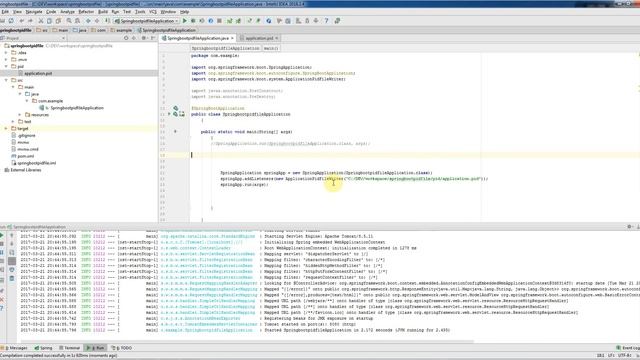
Task: Click the Scroll from Source target icon
Action: coord(126,38)
